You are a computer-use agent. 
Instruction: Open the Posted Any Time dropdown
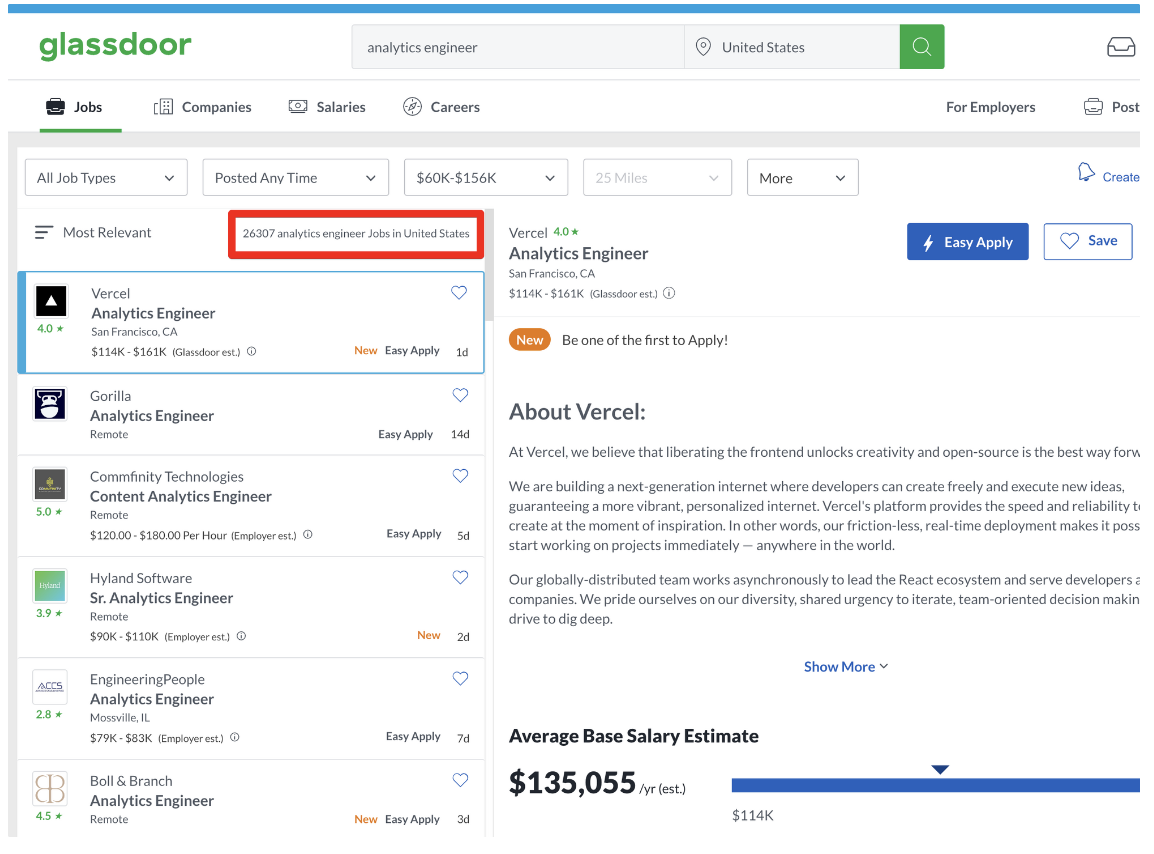[295, 177]
